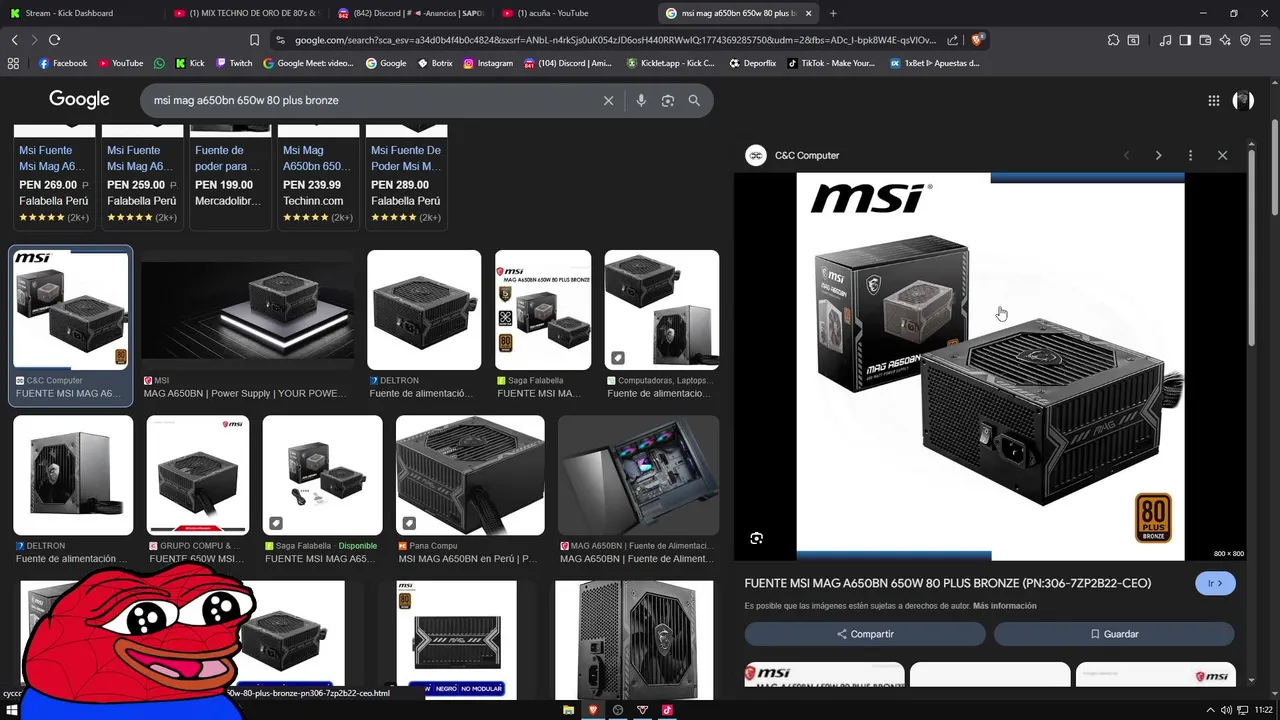
Task: Open preview panel three-dot options
Action: click(x=1190, y=155)
